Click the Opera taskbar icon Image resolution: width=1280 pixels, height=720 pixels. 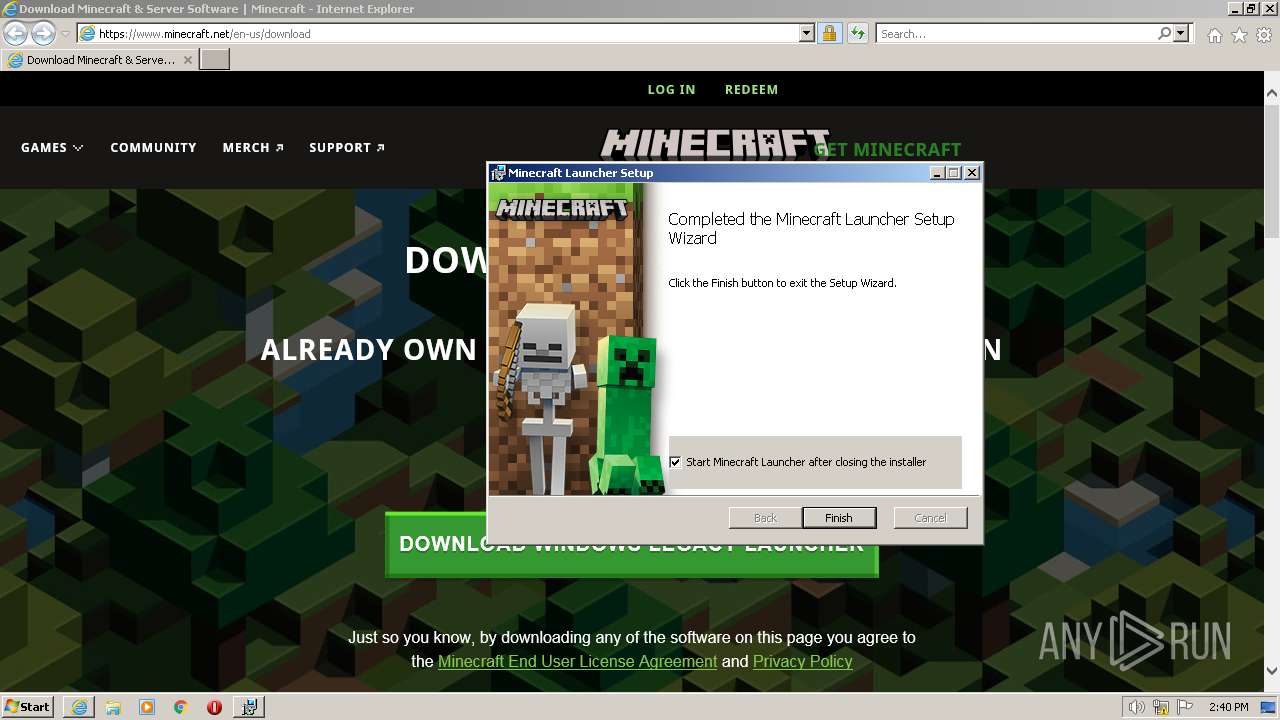point(214,707)
